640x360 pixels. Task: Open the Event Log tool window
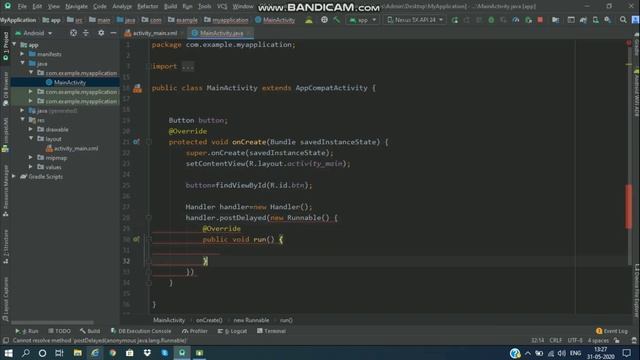tap(611, 331)
